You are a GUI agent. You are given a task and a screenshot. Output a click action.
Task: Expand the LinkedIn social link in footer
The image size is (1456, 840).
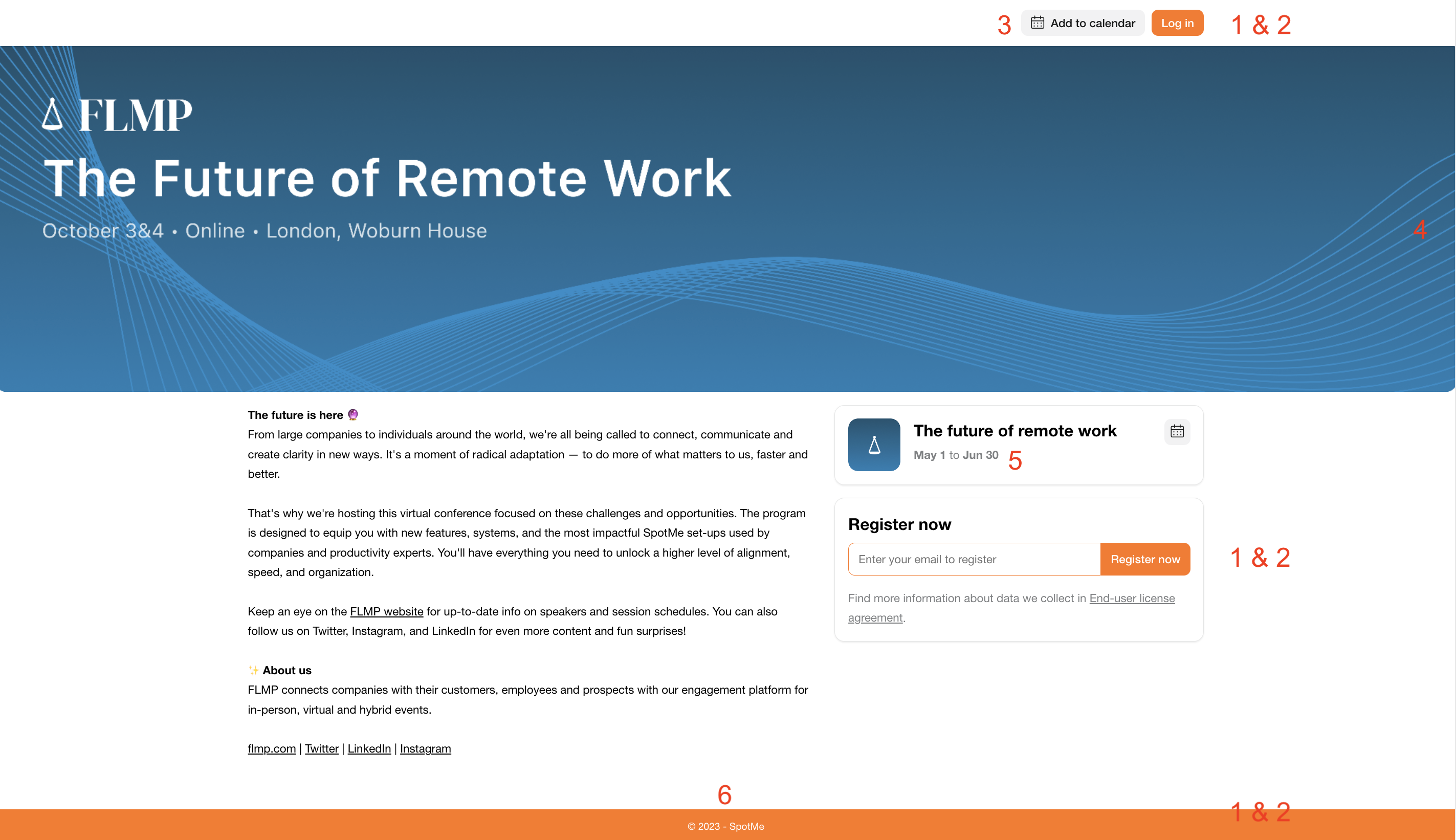tap(369, 748)
